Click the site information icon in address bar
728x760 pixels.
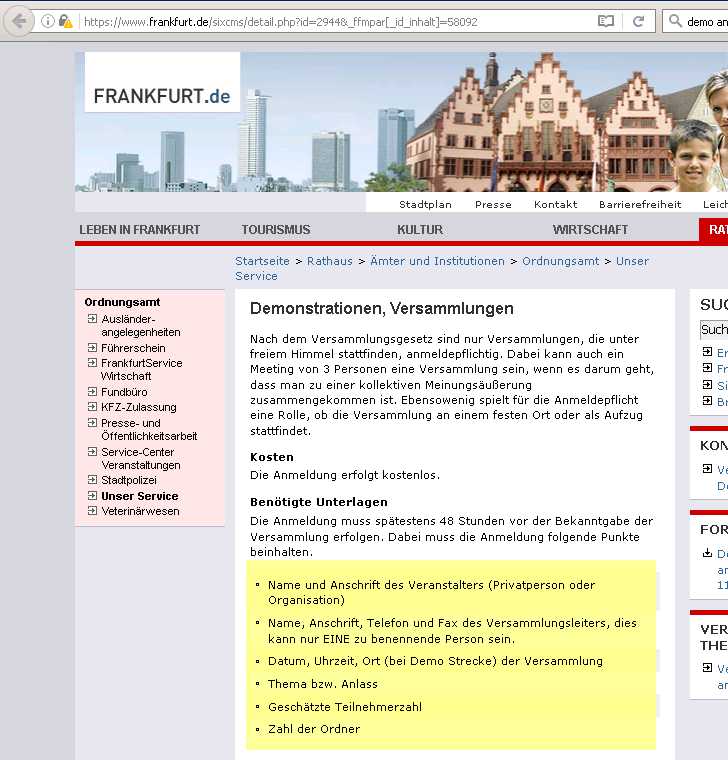point(47,21)
